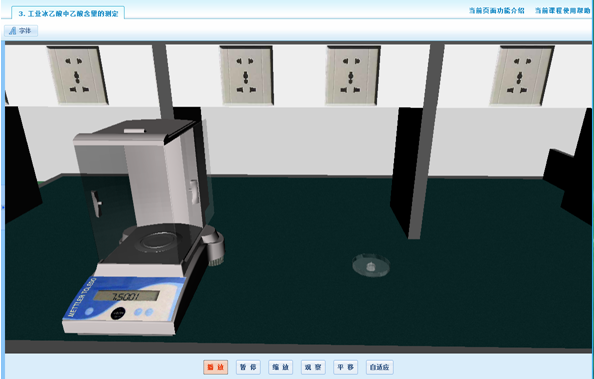This screenshot has height=379, width=594.
Task: Tap the middle blue button on balance panel
Action: point(138,312)
